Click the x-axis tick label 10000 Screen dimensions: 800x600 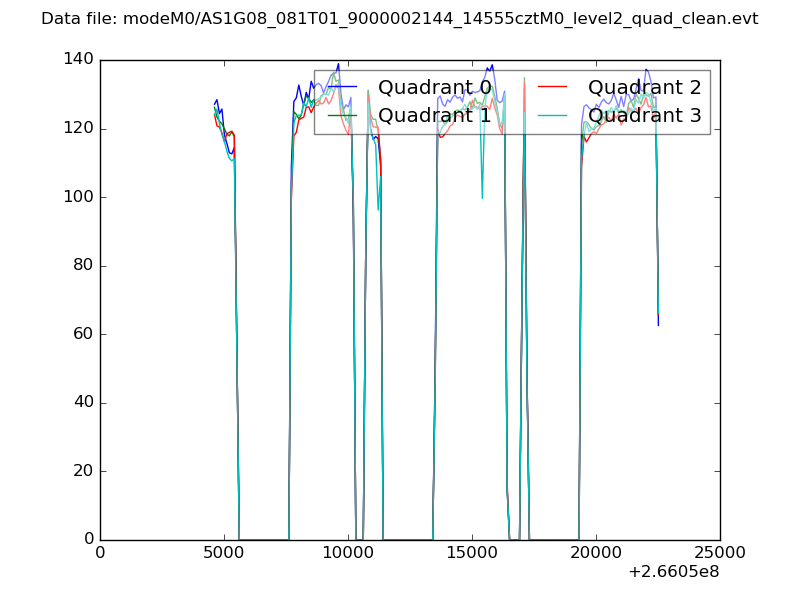click(x=348, y=553)
